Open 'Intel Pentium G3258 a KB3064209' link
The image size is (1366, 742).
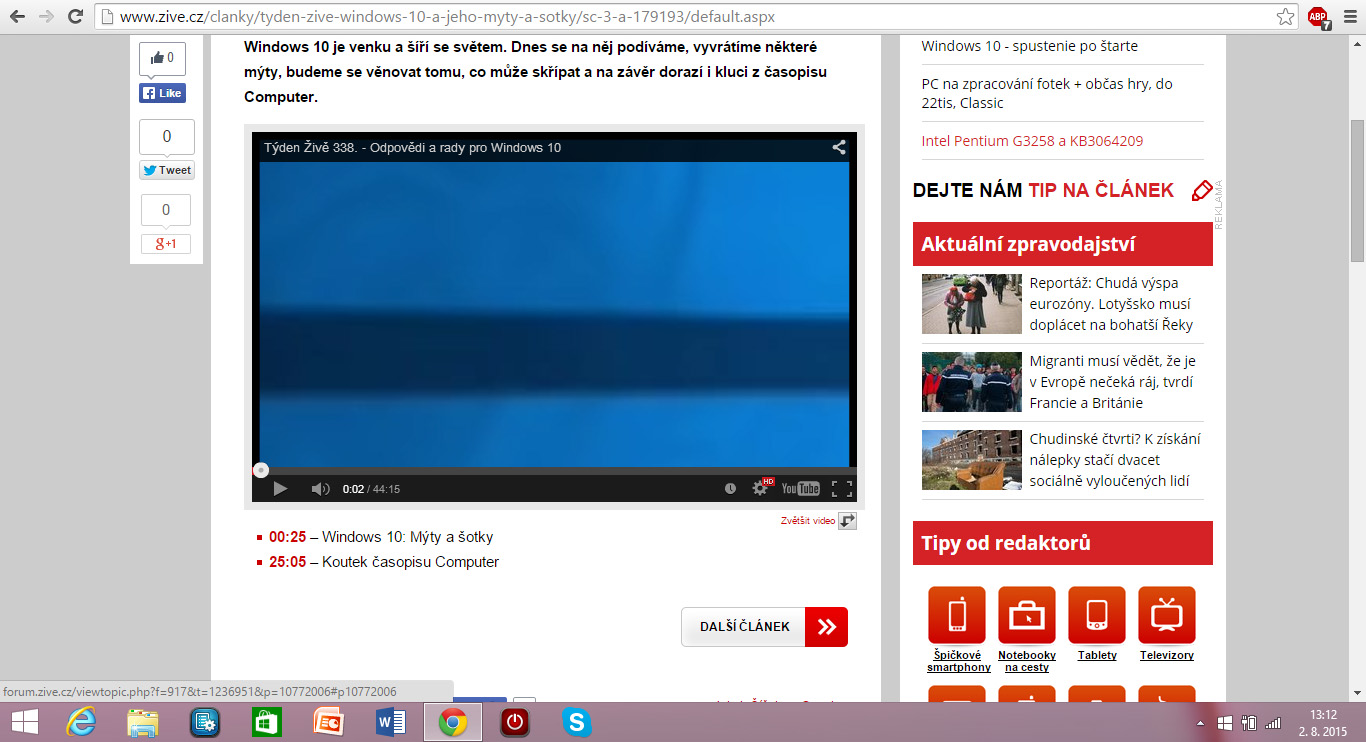click(1032, 141)
